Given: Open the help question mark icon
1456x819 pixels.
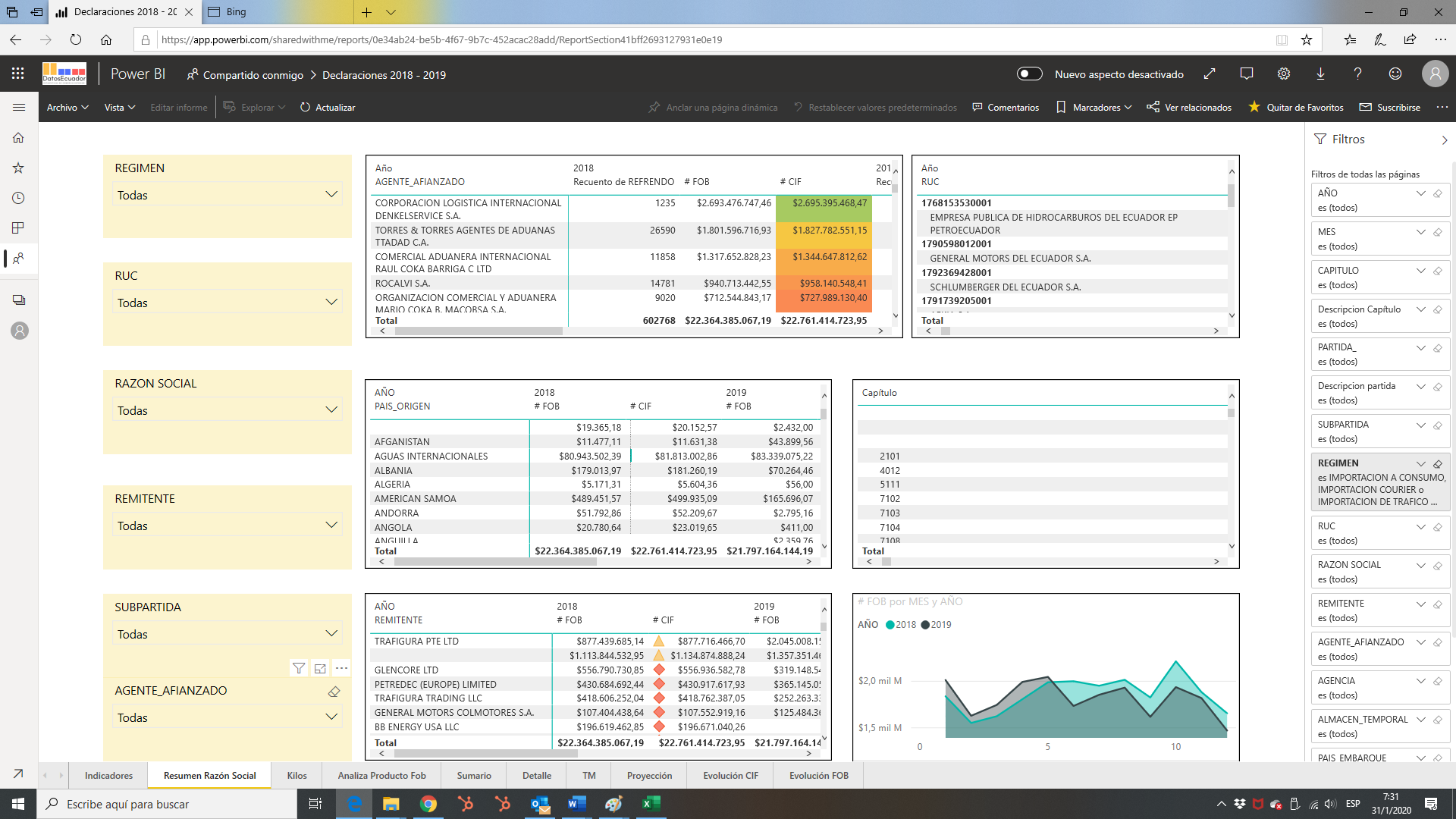Looking at the screenshot, I should pyautogui.click(x=1357, y=74).
